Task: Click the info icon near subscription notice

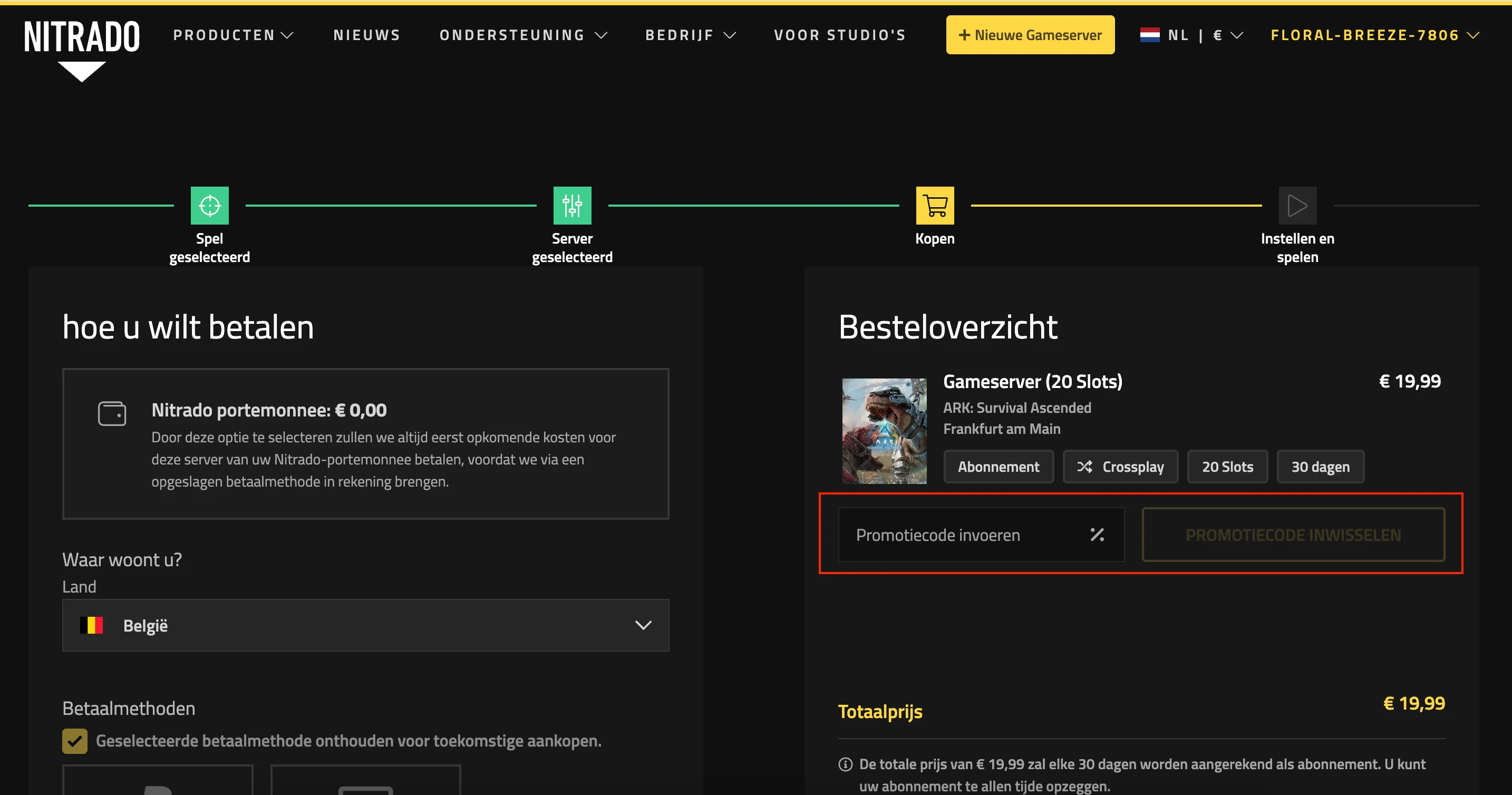Action: tap(845, 764)
